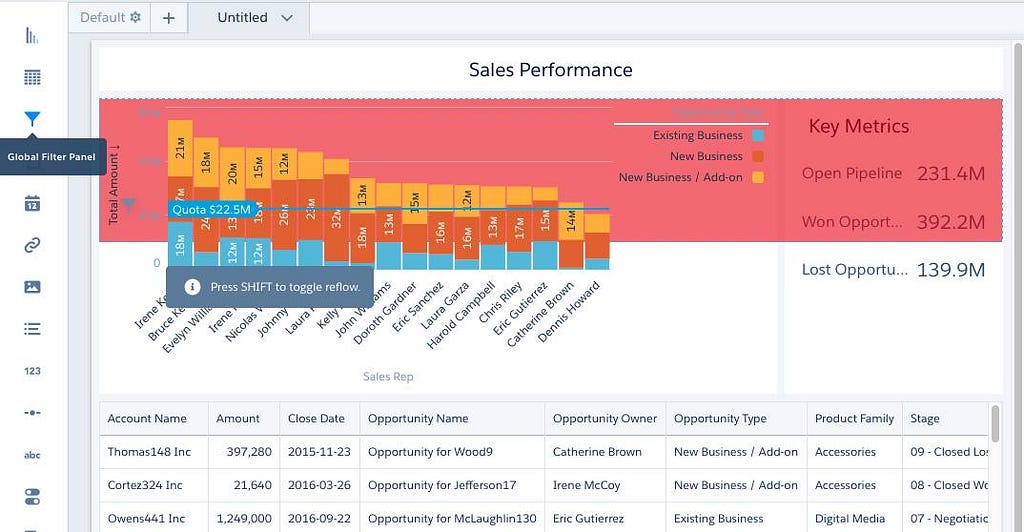Select the image widget icon
The height and width of the screenshot is (532, 1024).
pos(32,287)
